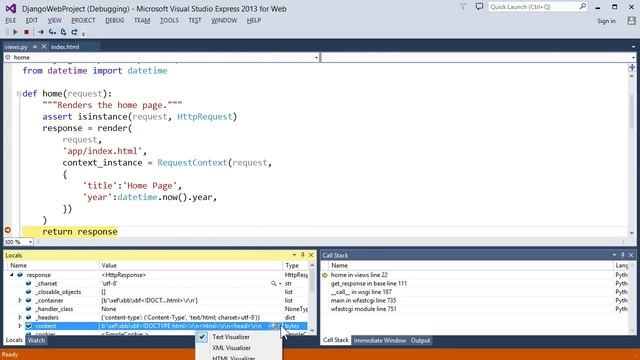Image resolution: width=640 pixels, height=360 pixels.
Task: Expand the content variable node
Action: 20,326
